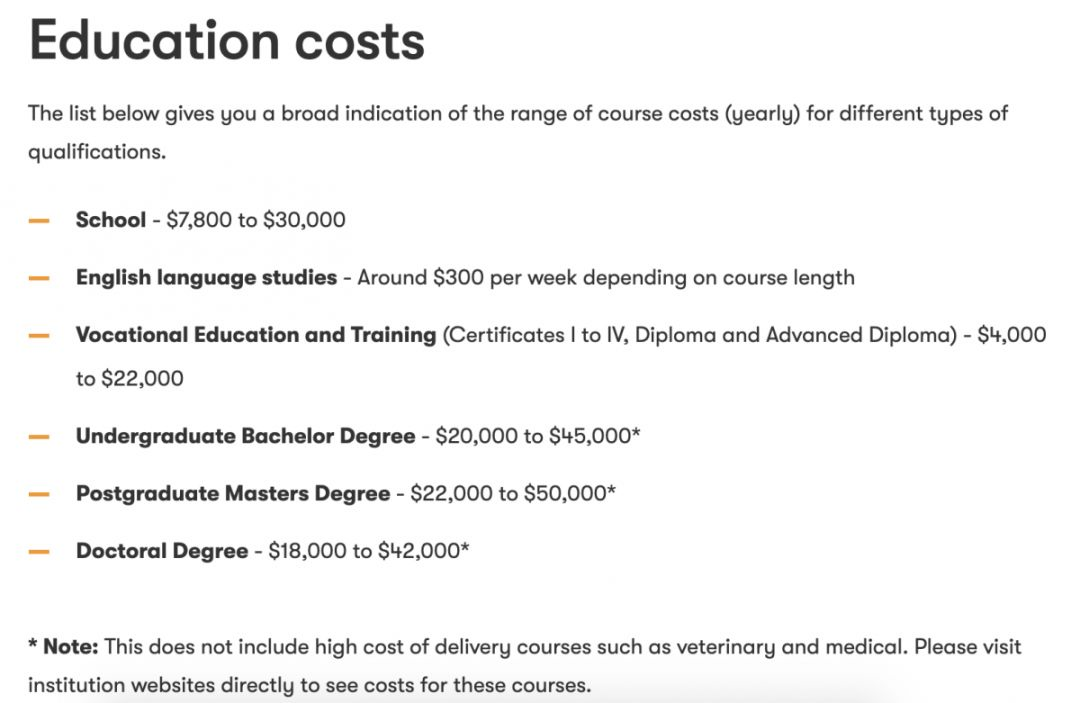Select the bold School label

[111, 220]
